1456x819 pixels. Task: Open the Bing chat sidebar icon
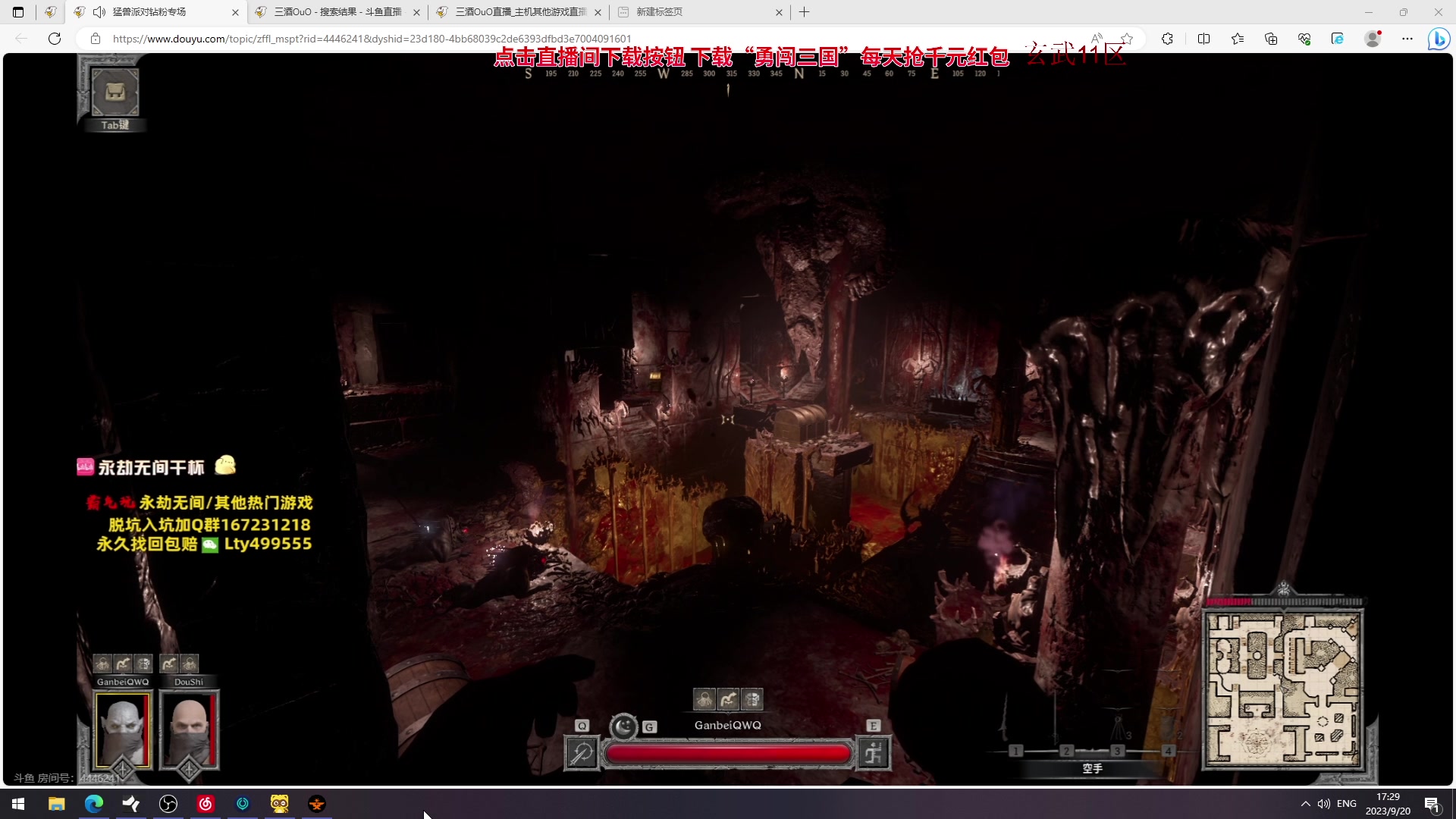[x=1439, y=39]
